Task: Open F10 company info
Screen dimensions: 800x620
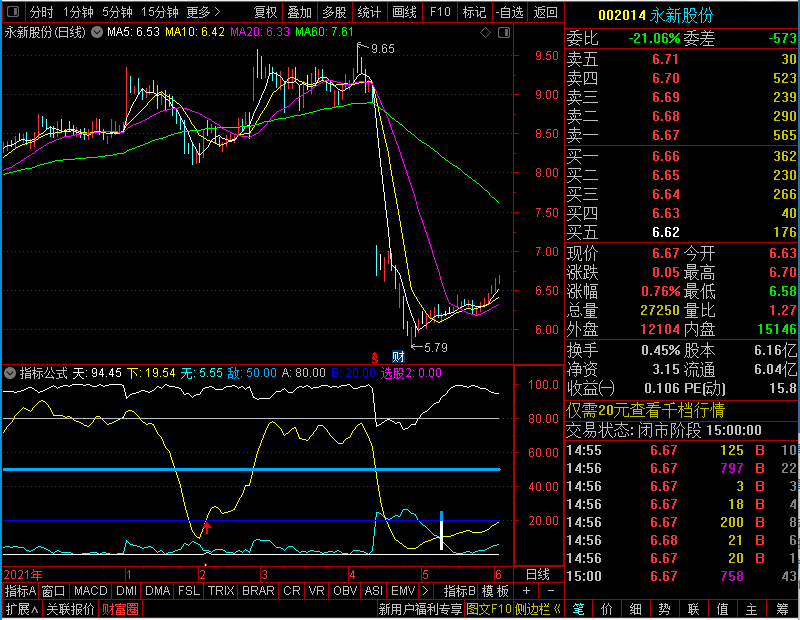Action: coord(440,12)
